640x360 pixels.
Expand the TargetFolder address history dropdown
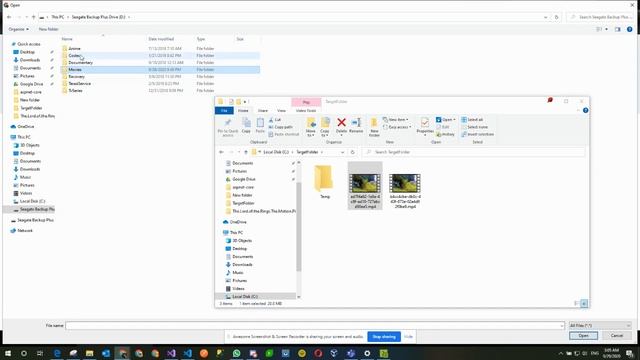(342, 152)
